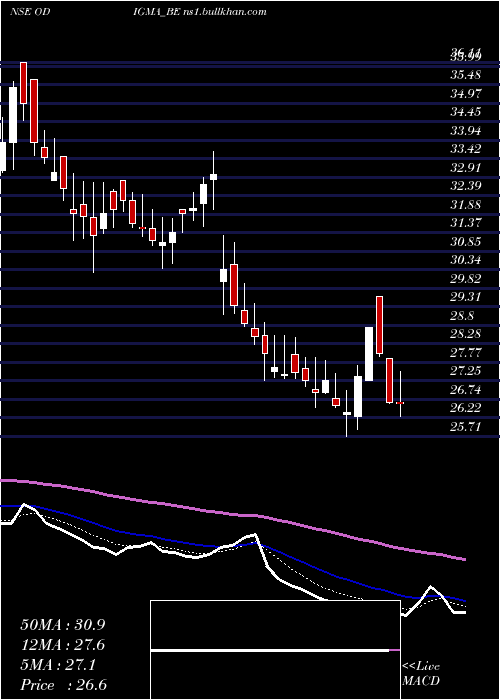
Task: Click the 34.97 price axis label
Action: [x=465, y=94]
